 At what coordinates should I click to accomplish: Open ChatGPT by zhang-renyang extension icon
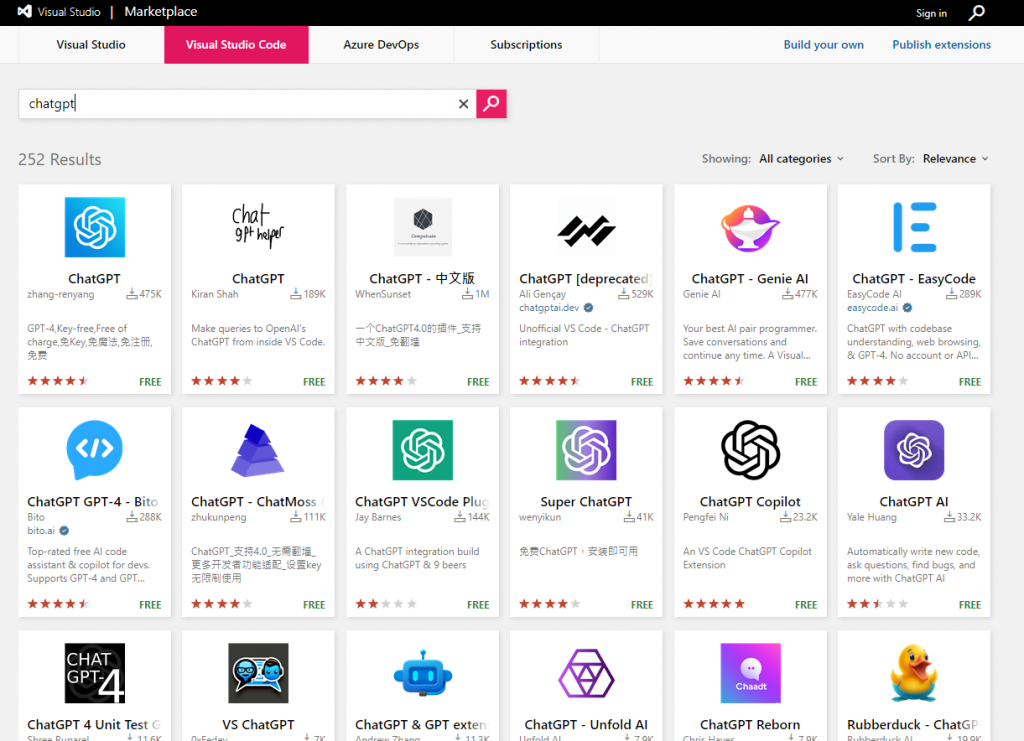click(95, 227)
